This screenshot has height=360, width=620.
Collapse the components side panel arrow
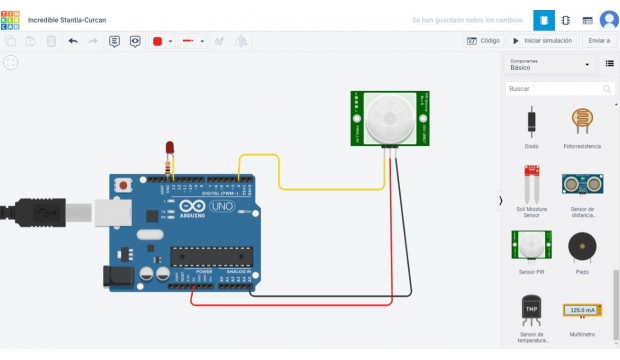(501, 201)
